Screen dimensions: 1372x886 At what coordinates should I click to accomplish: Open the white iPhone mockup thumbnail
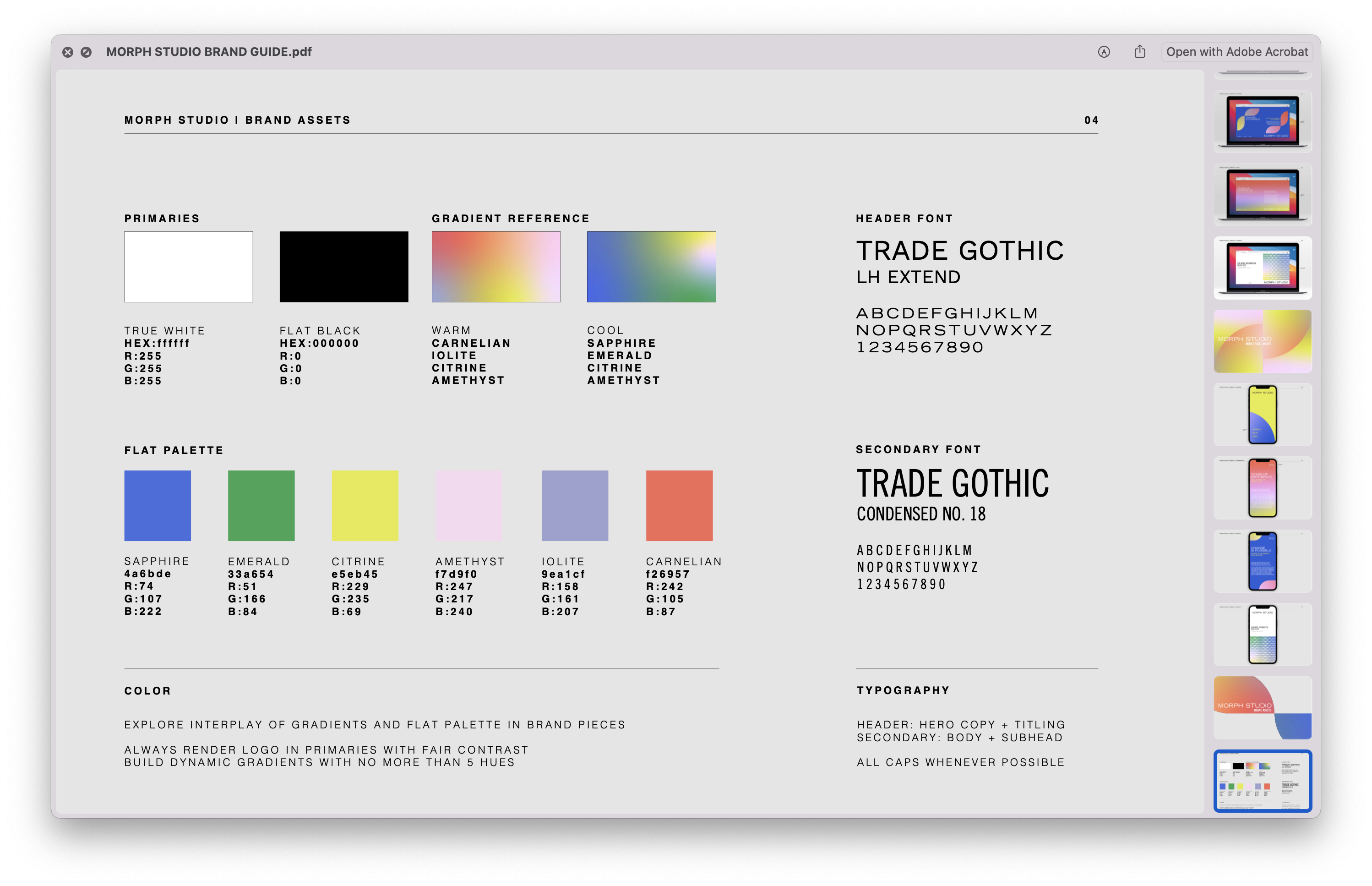tap(1262, 634)
